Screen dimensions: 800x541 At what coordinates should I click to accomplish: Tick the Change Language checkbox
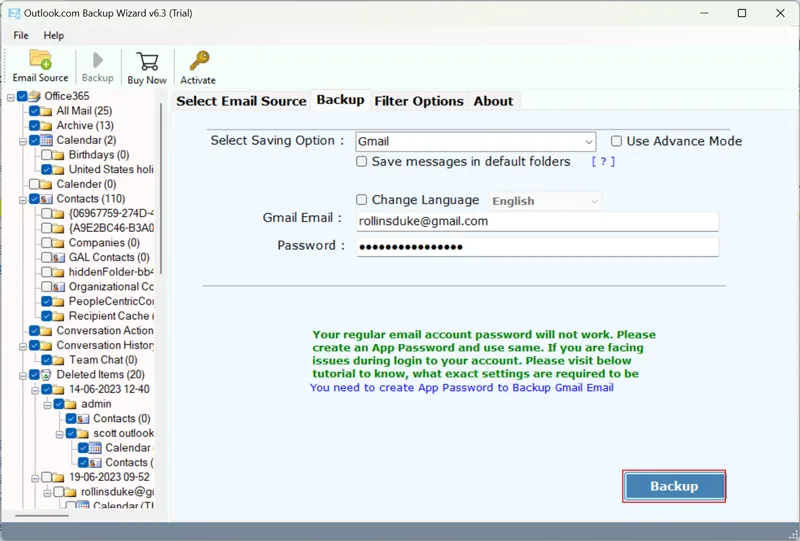pos(361,200)
